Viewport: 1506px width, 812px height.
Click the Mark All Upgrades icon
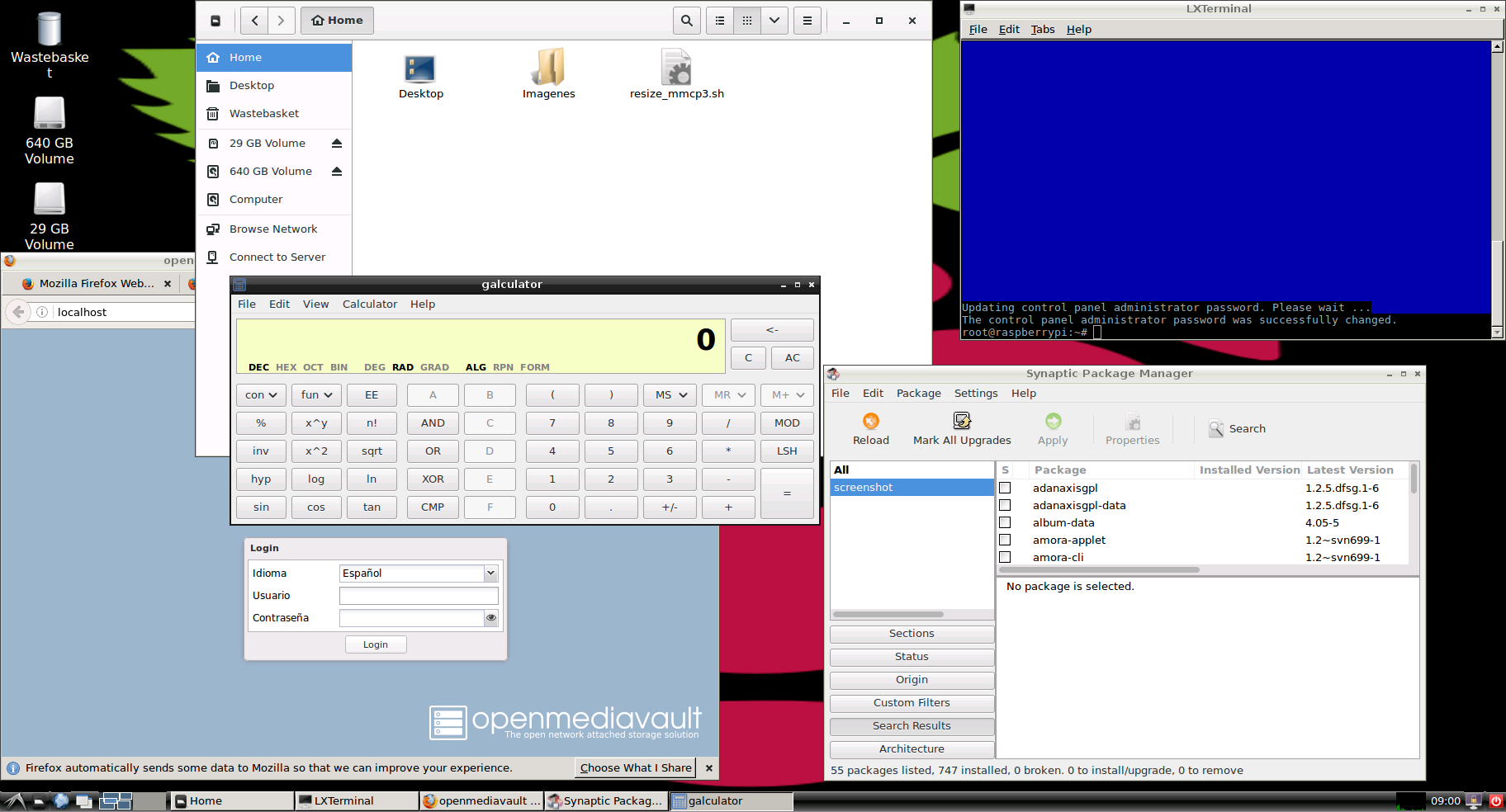tap(962, 422)
